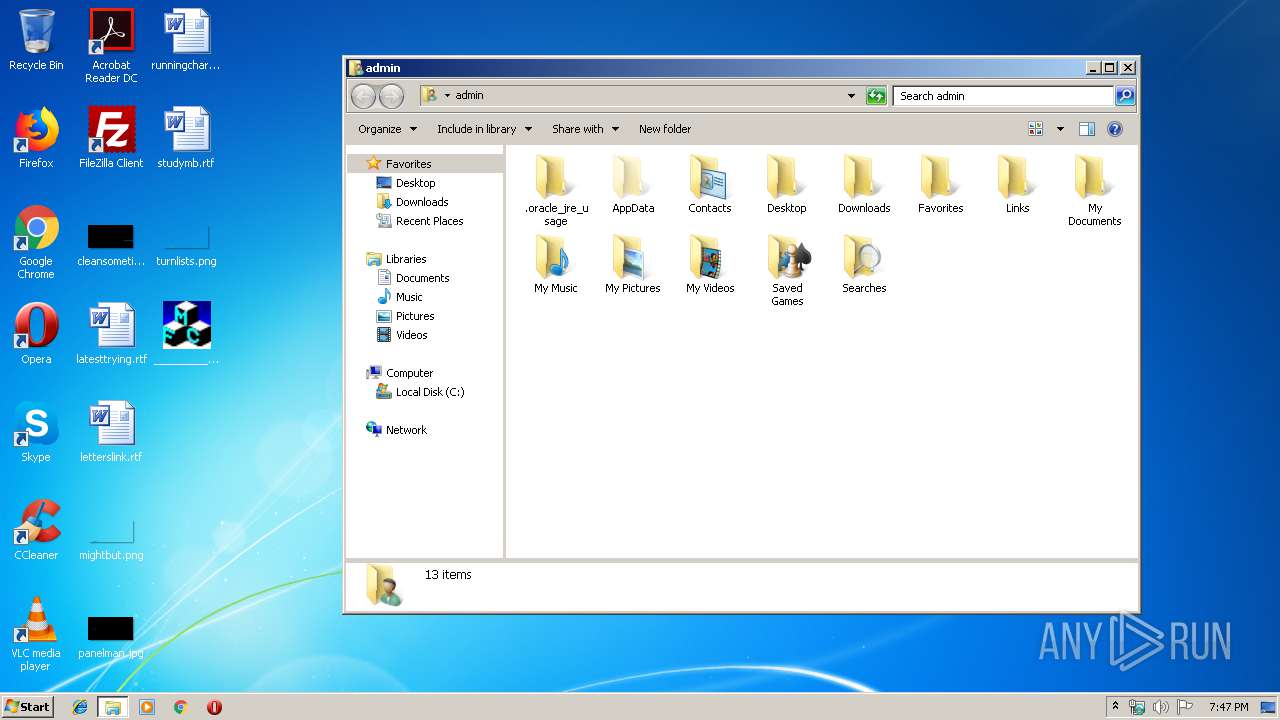1280x720 pixels.
Task: Select Computer in navigation pane
Action: [409, 373]
